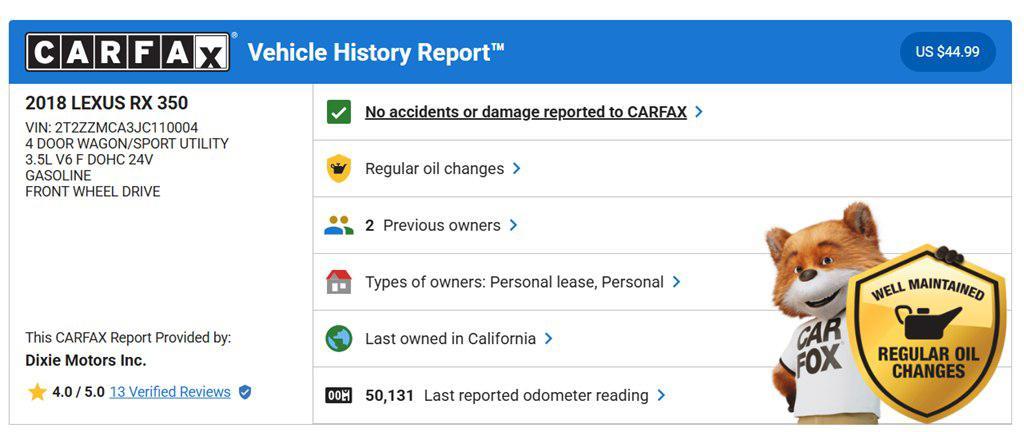Click the green checkmark no-accidents icon
Viewport: 1024px width, 432px height.
tap(338, 112)
